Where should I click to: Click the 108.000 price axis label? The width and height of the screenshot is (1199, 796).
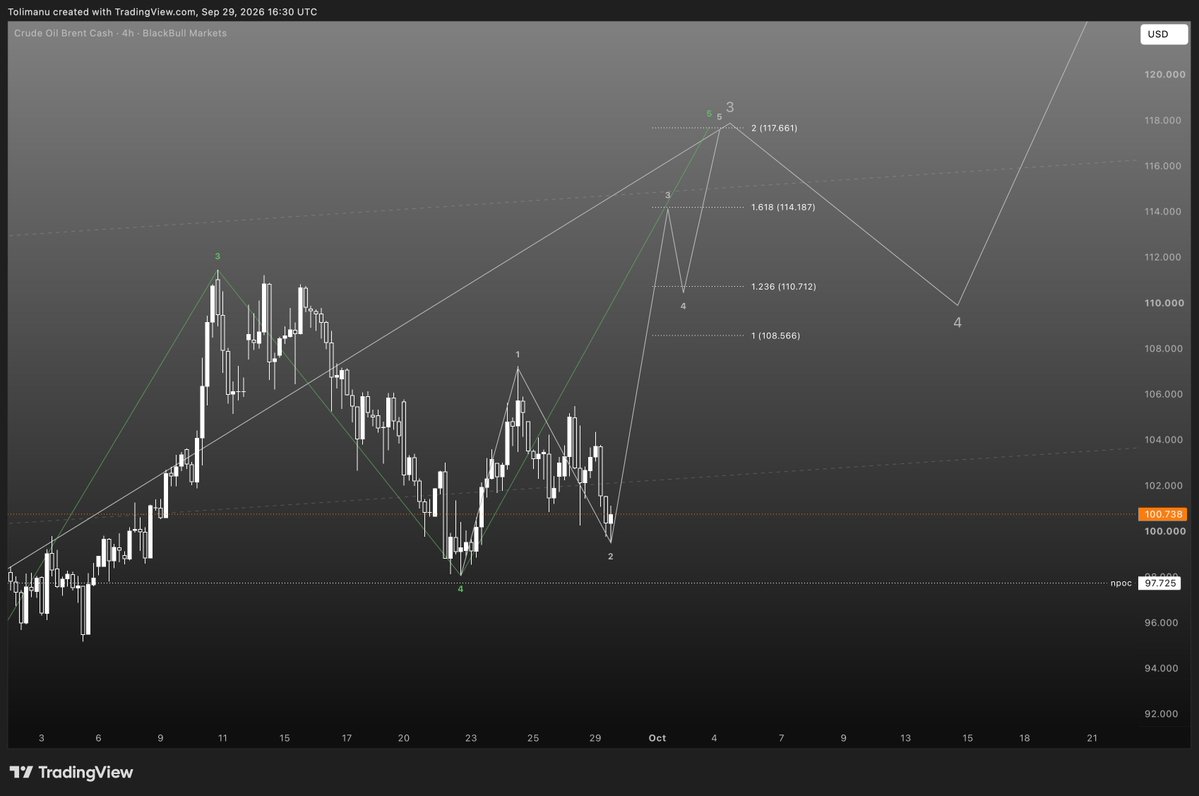click(1165, 349)
